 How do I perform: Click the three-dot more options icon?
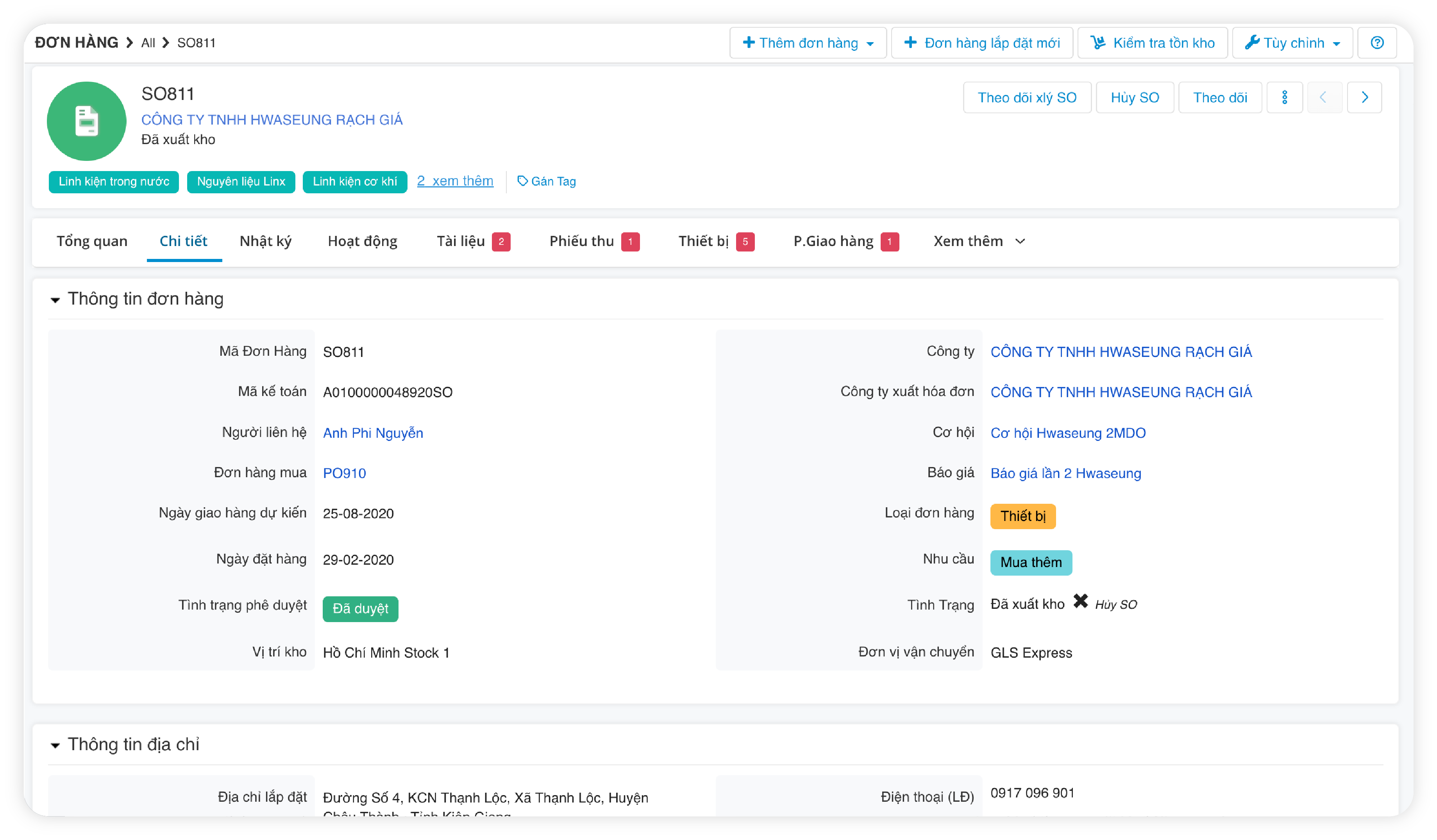[x=1284, y=98]
